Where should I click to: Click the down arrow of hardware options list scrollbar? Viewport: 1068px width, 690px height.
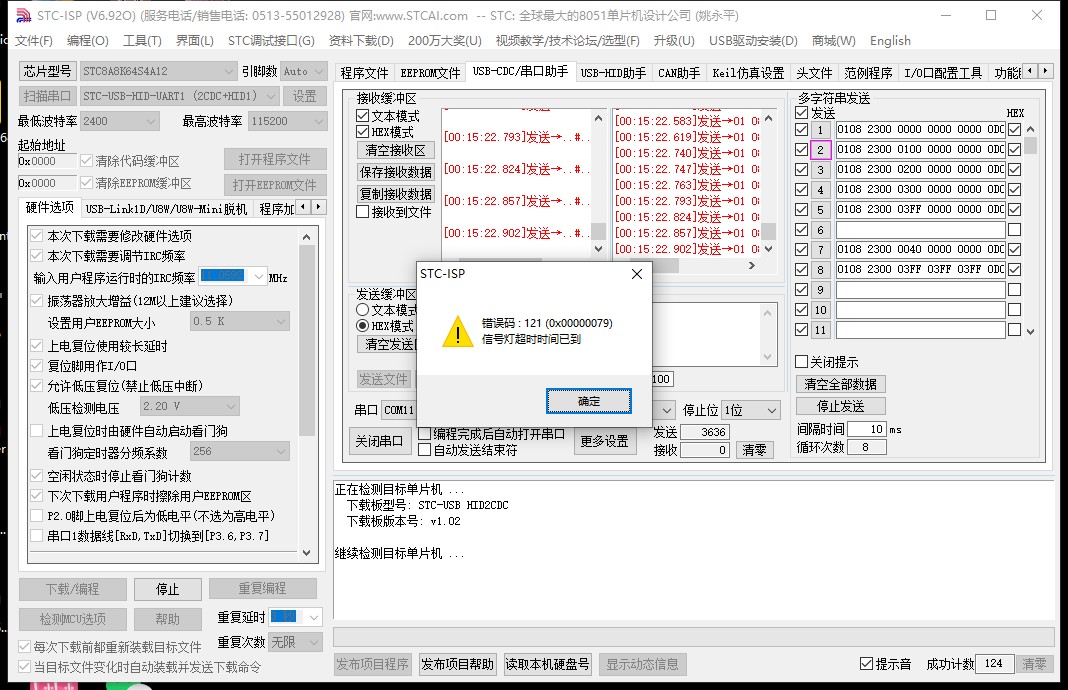tap(307, 552)
